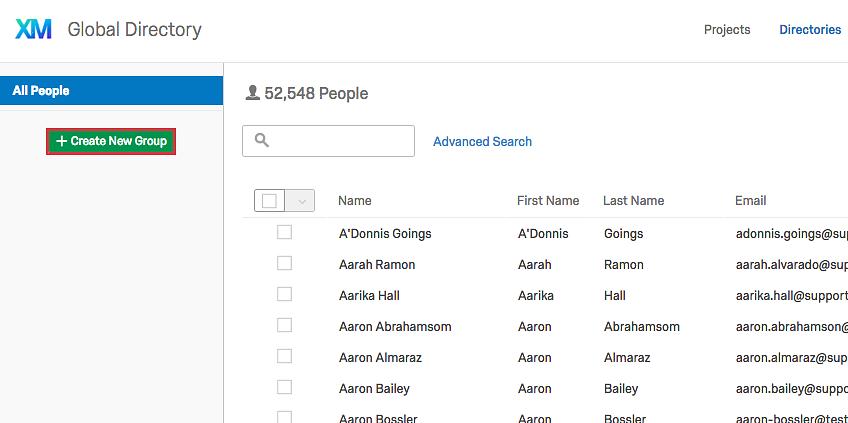Tick the Aarika Hall row checkbox
Image resolution: width=848 pixels, height=423 pixels.
[284, 295]
